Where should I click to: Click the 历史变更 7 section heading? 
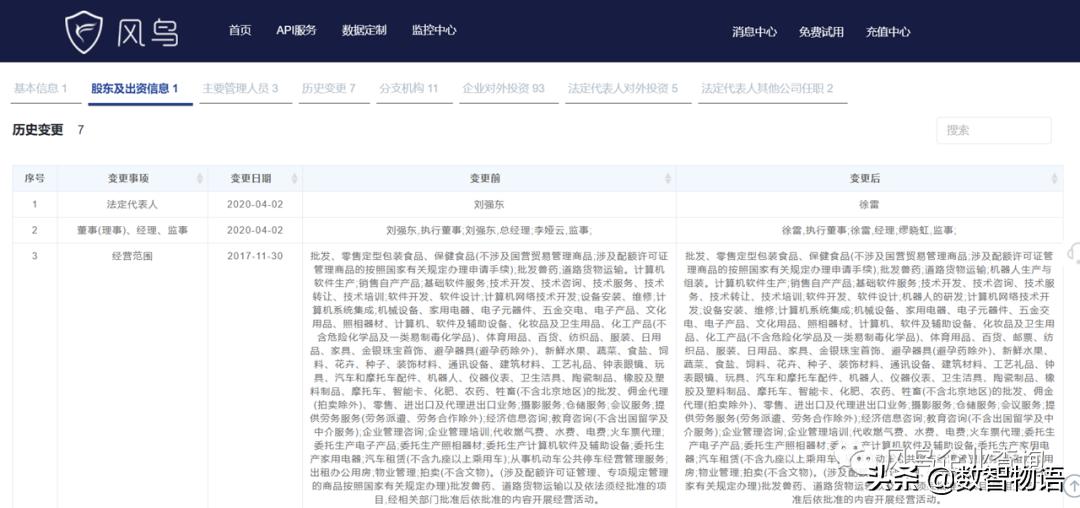pyautogui.click(x=48, y=130)
